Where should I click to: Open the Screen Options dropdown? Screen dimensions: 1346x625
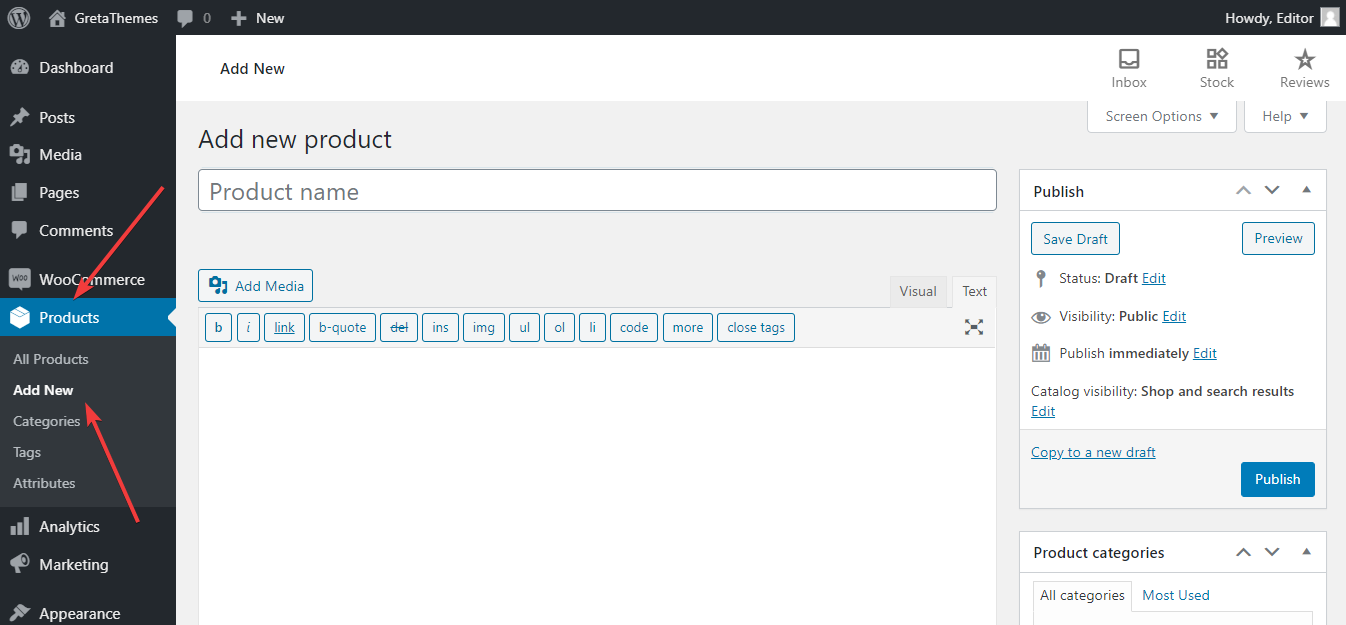[x=1161, y=116]
